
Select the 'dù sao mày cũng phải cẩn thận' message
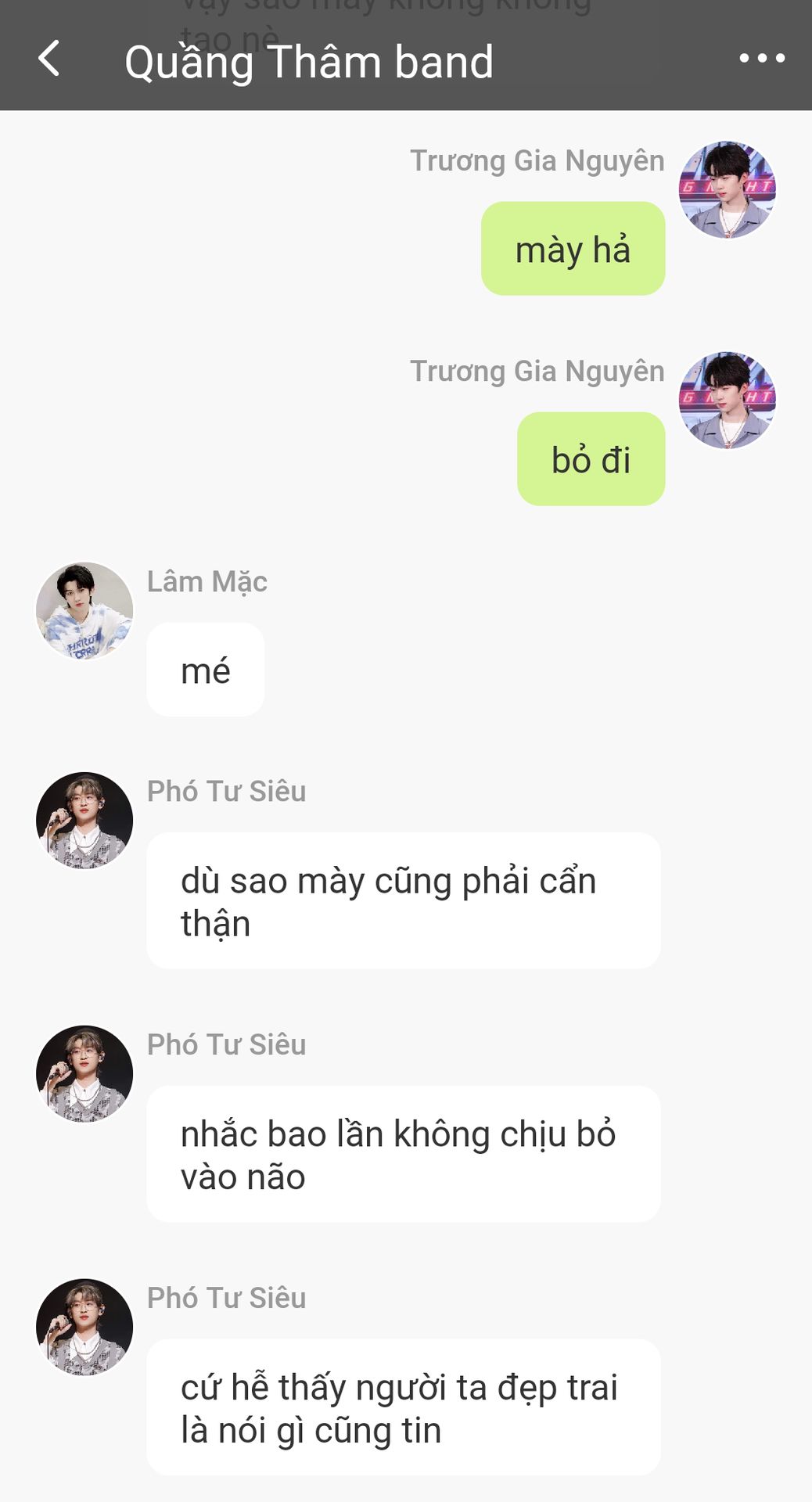(404, 901)
